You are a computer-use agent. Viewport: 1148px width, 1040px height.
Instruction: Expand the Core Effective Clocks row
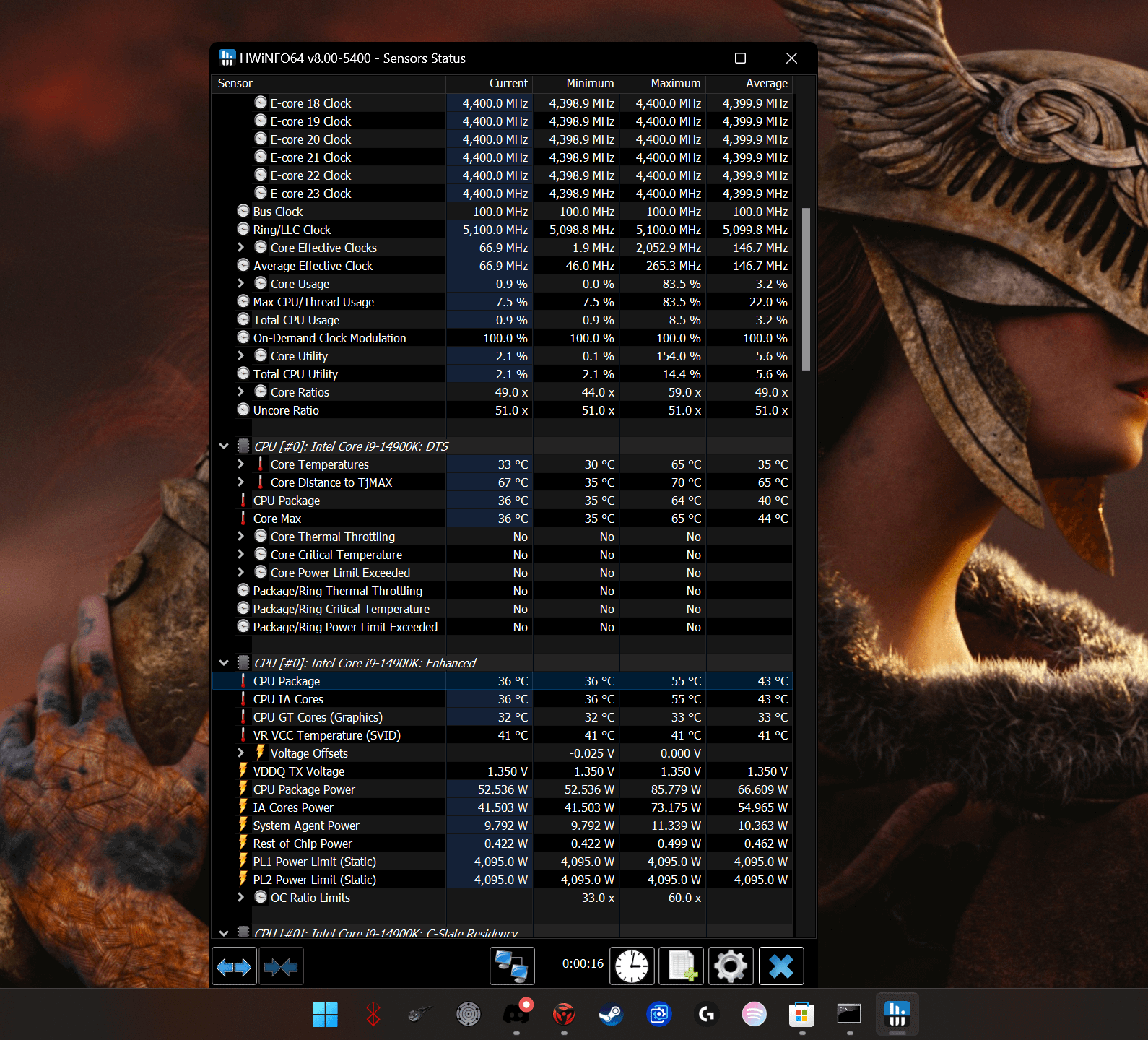coord(241,247)
